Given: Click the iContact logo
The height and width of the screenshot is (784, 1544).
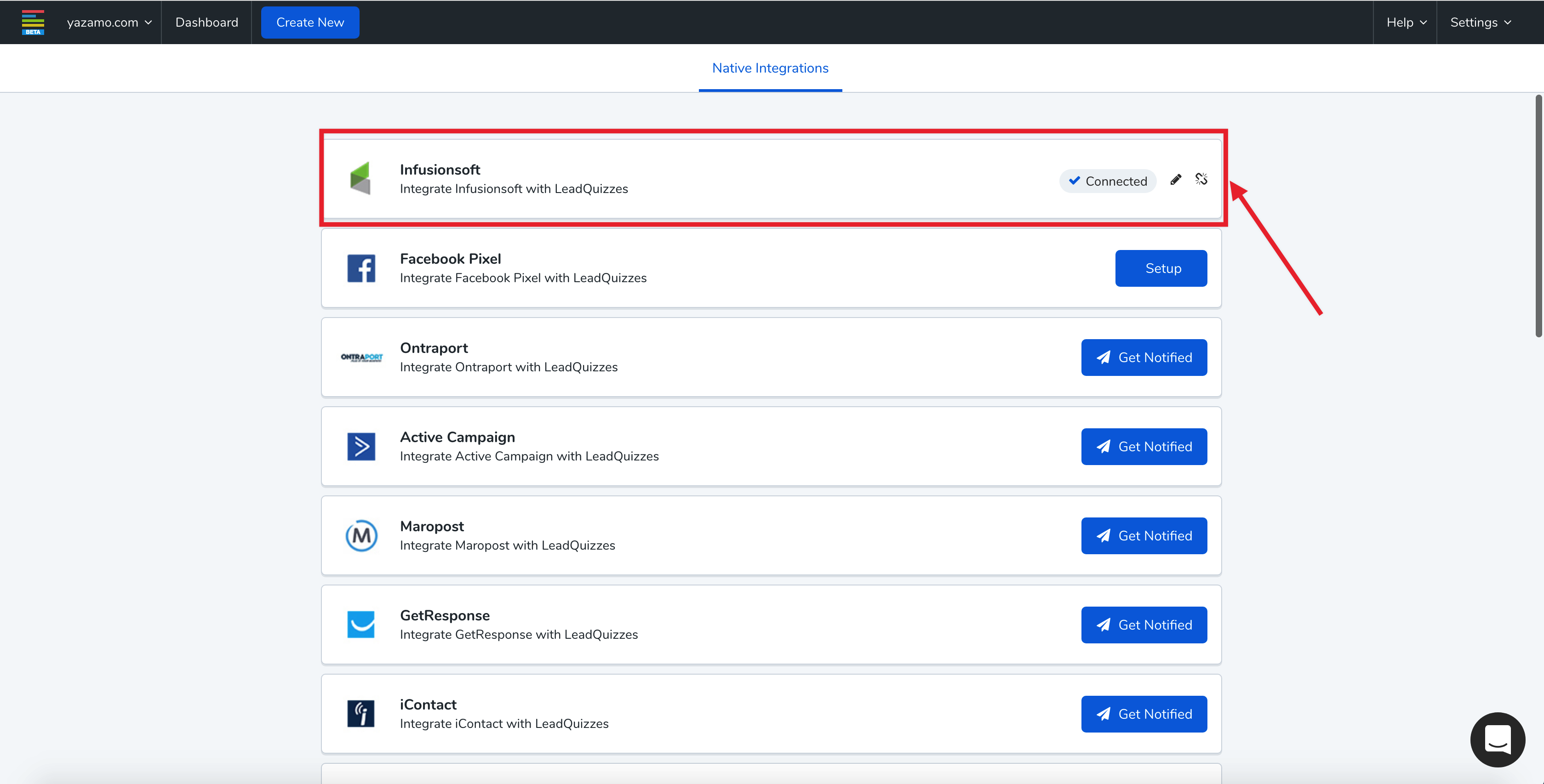Looking at the screenshot, I should tap(361, 714).
